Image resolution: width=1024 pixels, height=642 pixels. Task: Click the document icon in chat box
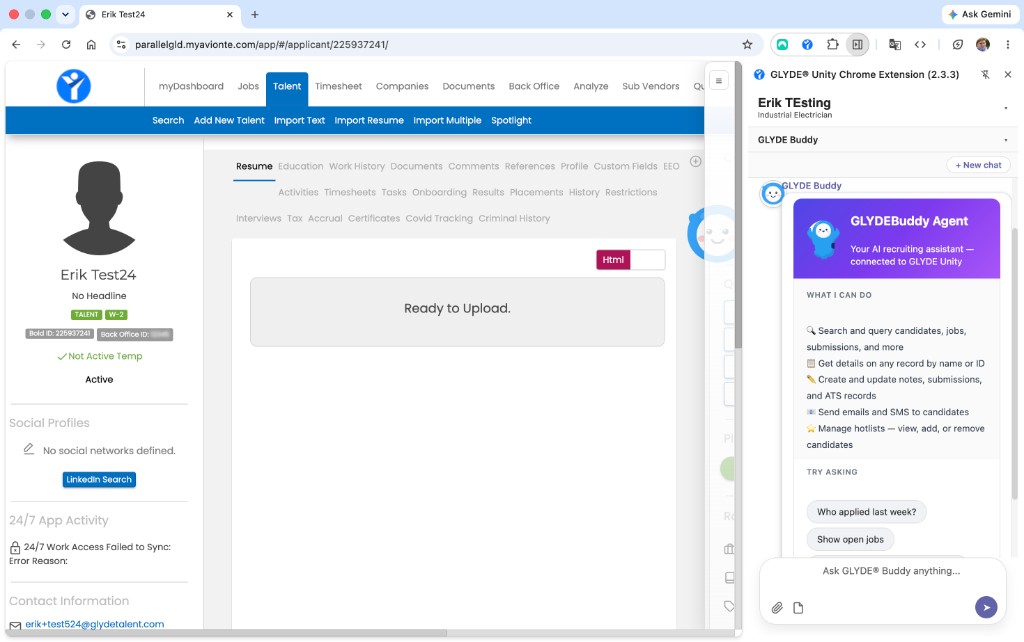point(798,608)
